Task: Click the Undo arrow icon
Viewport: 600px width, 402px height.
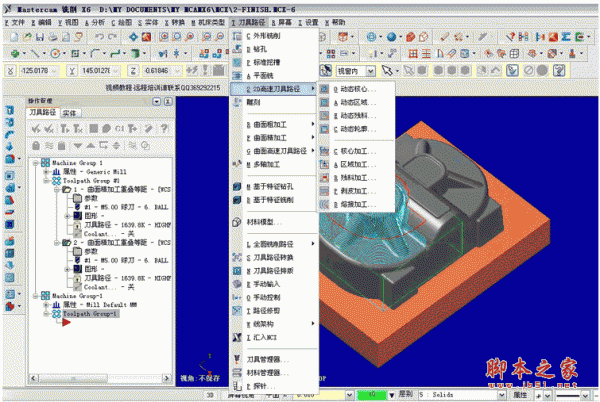Action: (99, 37)
